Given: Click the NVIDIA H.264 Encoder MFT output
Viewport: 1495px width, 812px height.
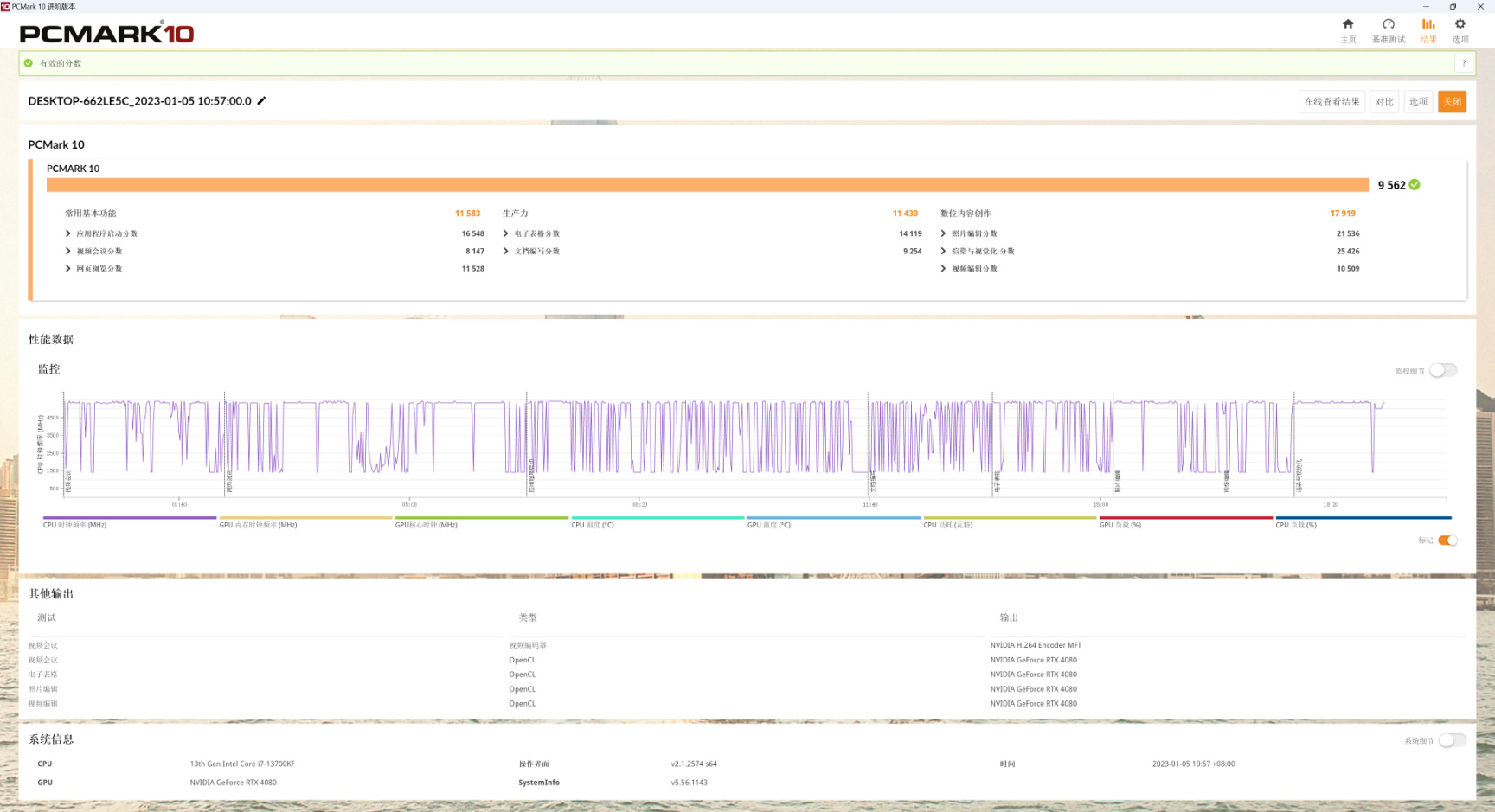Looking at the screenshot, I should (1036, 645).
